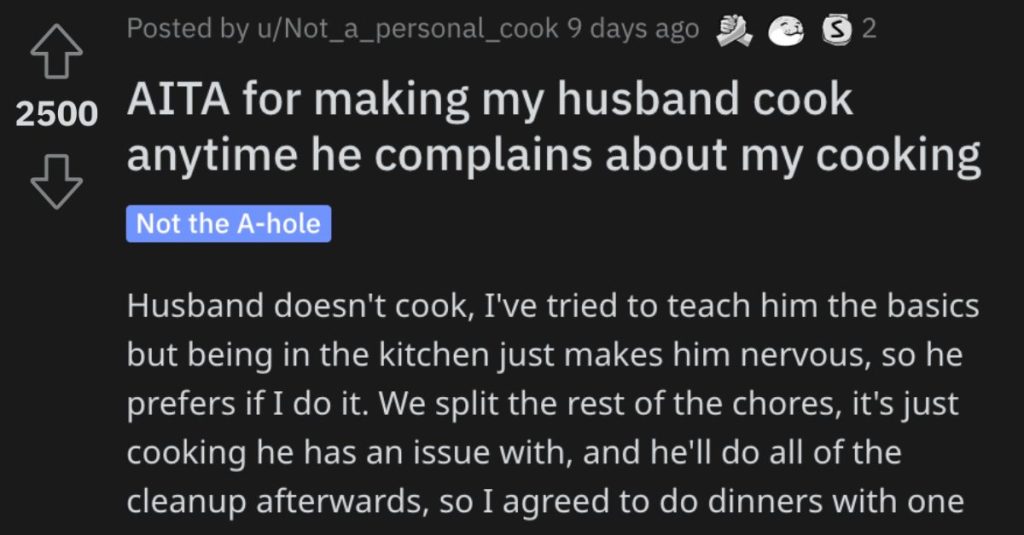Click the handshake Helpful award icon
This screenshot has height=535, width=1024.
tap(734, 31)
